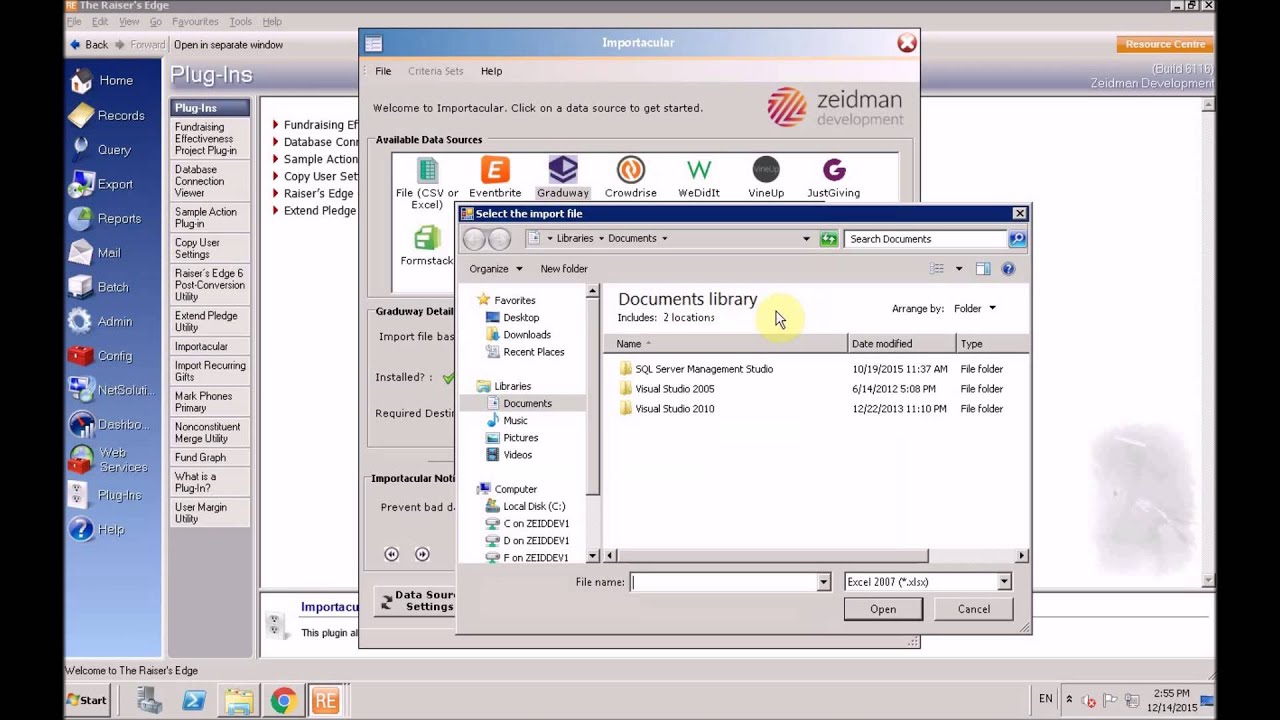Open the Arrange by Folder dropdown
The width and height of the screenshot is (1280, 720).
click(975, 308)
